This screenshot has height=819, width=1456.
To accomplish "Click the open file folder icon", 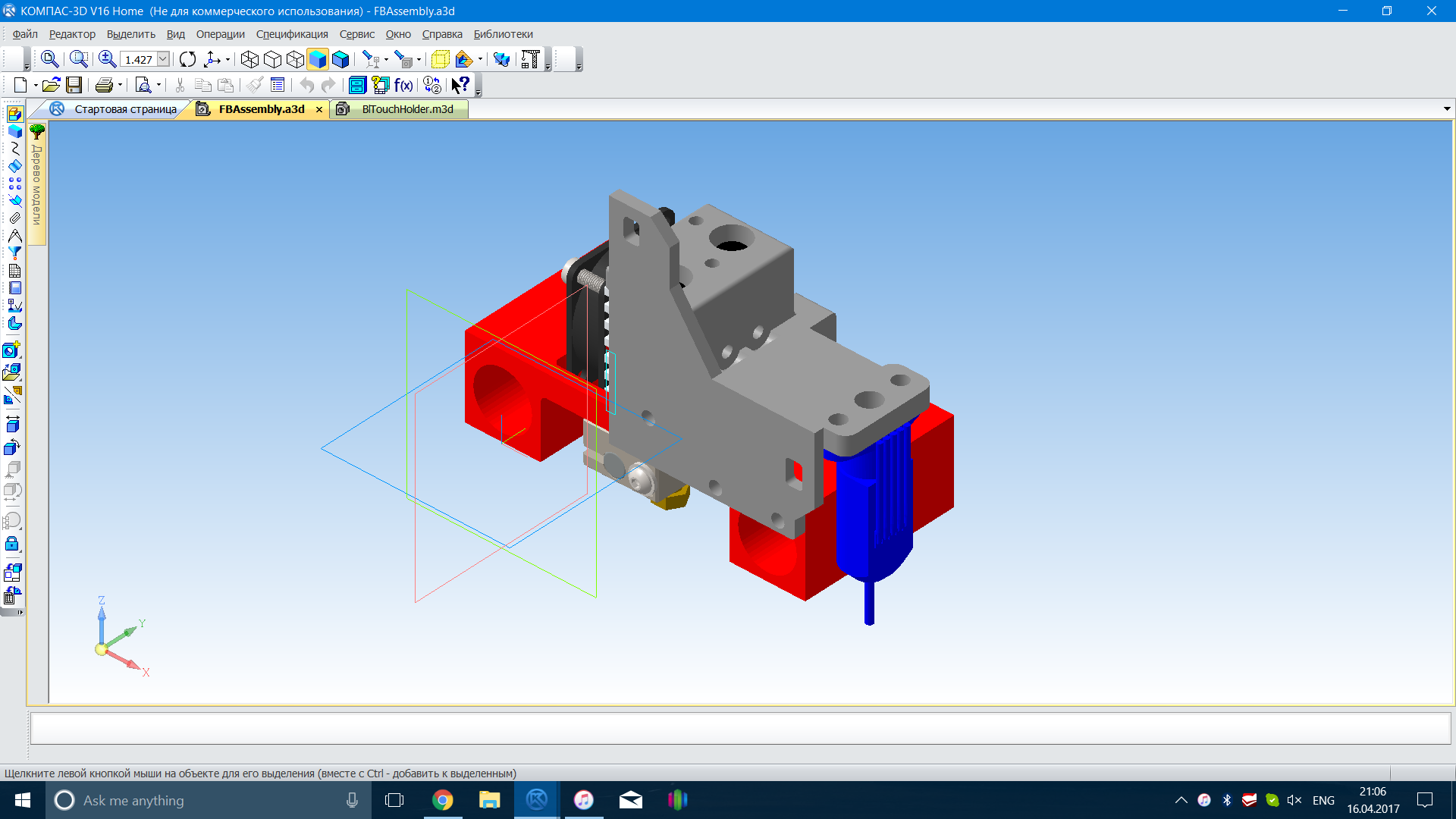I will (x=51, y=85).
